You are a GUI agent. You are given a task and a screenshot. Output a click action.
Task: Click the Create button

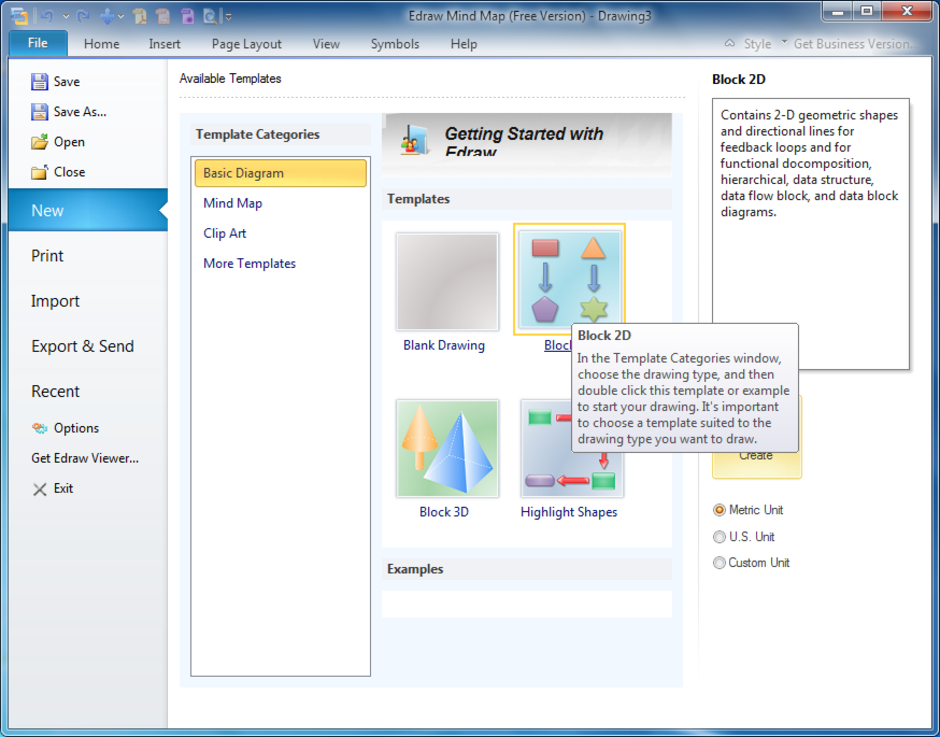pos(757,465)
